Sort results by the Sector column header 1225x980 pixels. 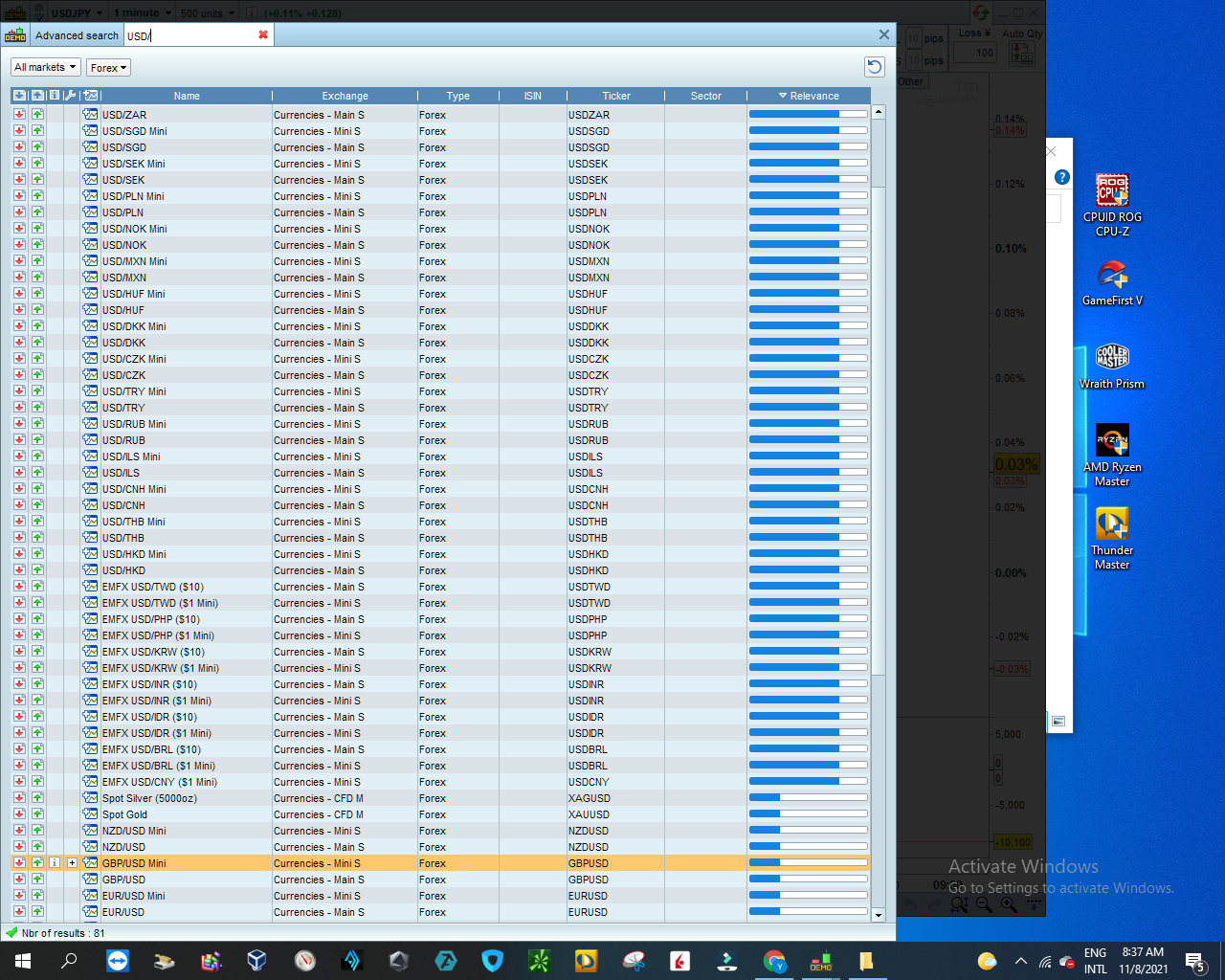[706, 96]
